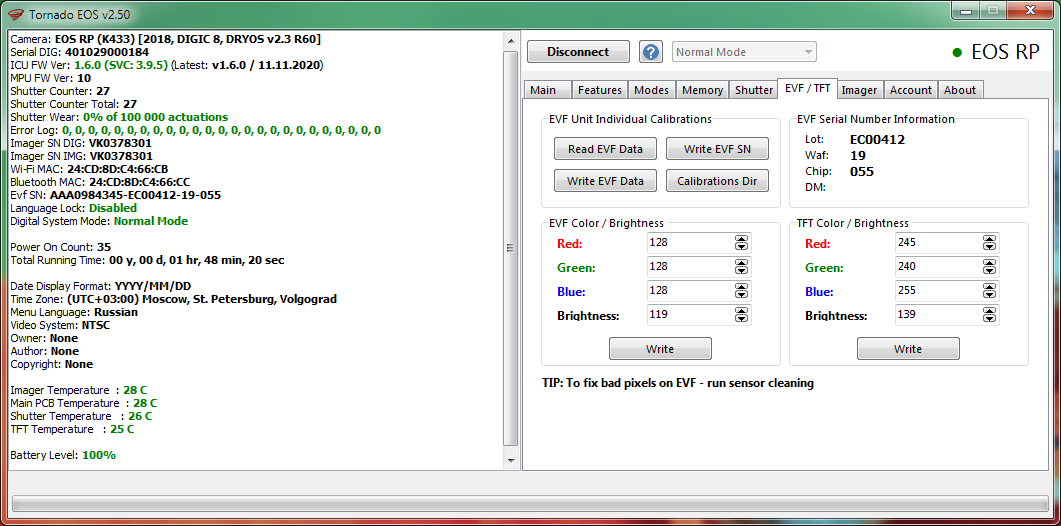Screen dimensions: 1061x526
Task: Open the Memory tab
Action: coord(702,90)
